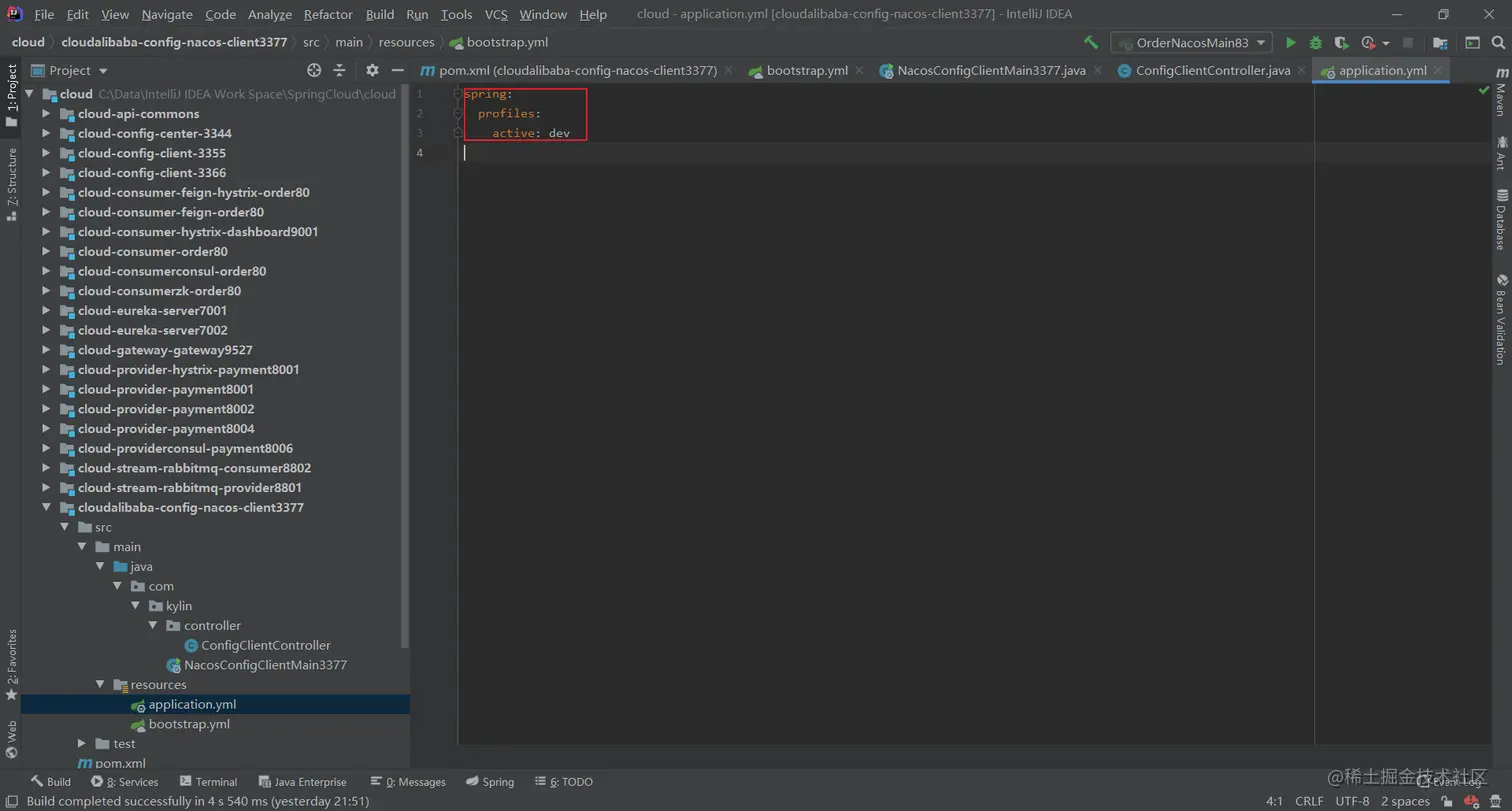This screenshot has width=1512, height=811.
Task: Run with Coverage icon
Action: 1342,43
